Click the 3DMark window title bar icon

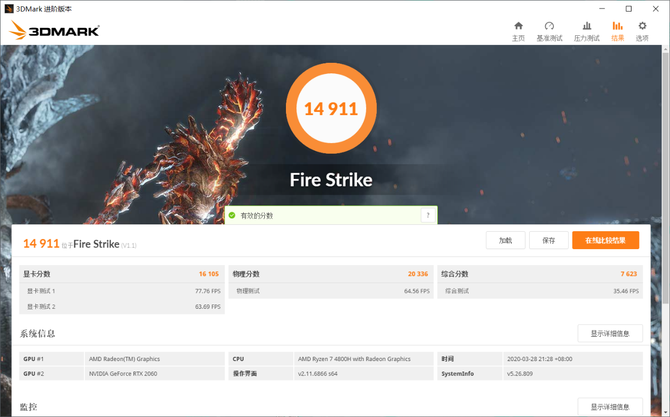[x=10, y=6]
